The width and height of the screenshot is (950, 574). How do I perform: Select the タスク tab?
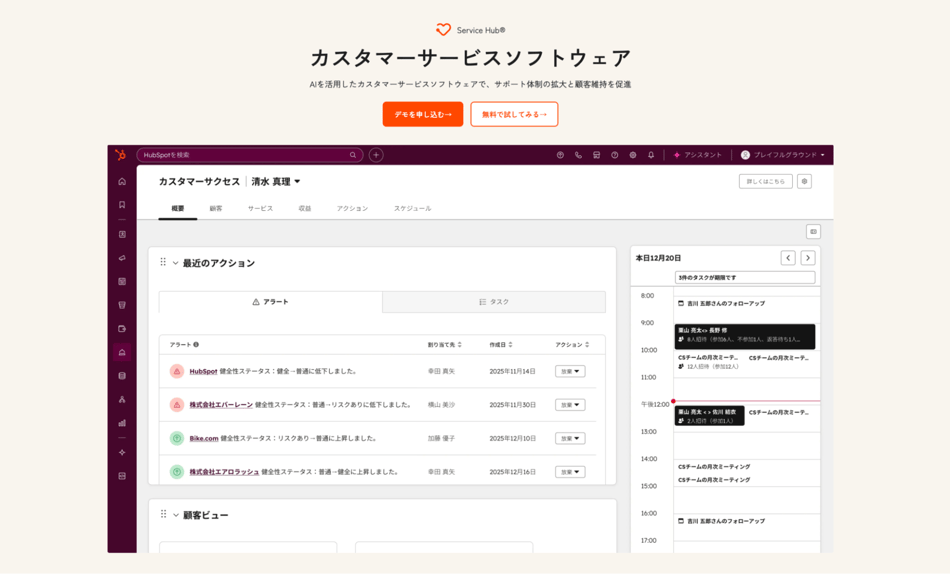pos(494,302)
